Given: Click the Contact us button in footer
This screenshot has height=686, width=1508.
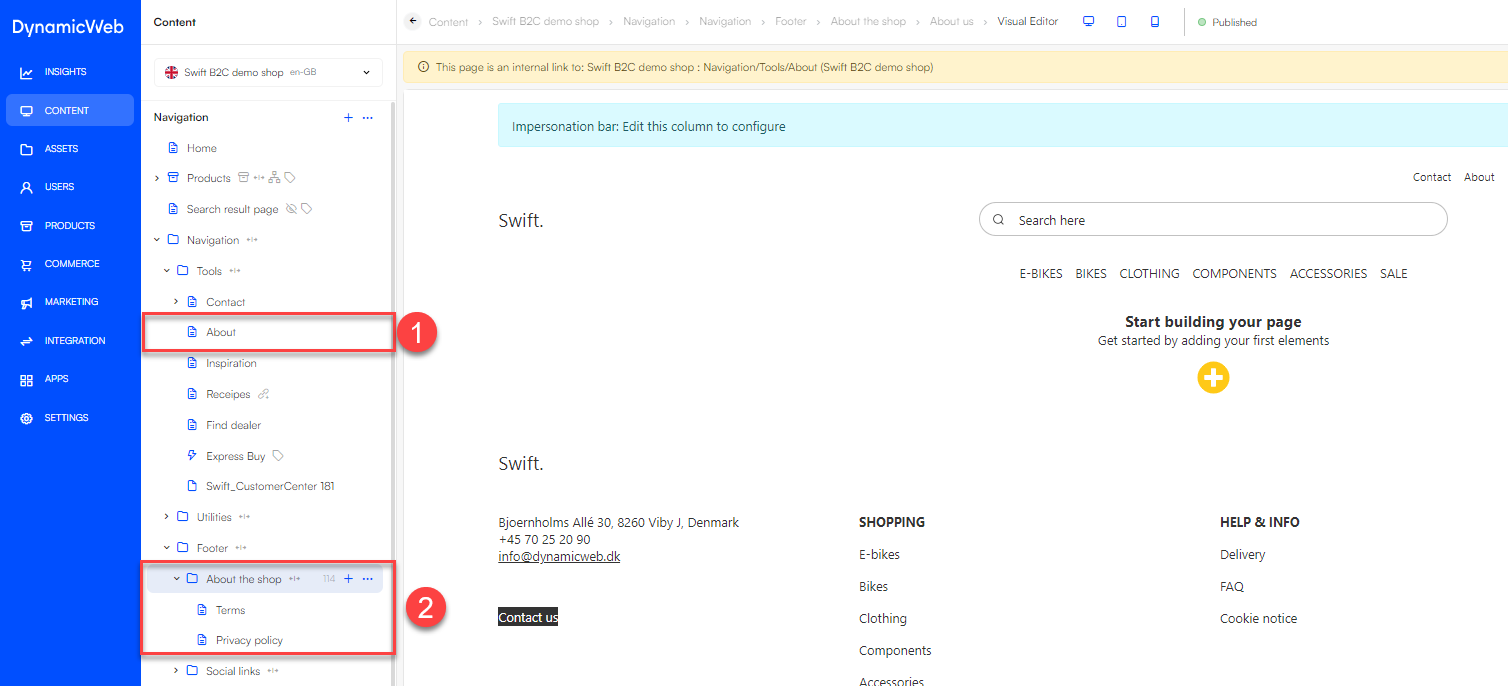Looking at the screenshot, I should [x=528, y=618].
